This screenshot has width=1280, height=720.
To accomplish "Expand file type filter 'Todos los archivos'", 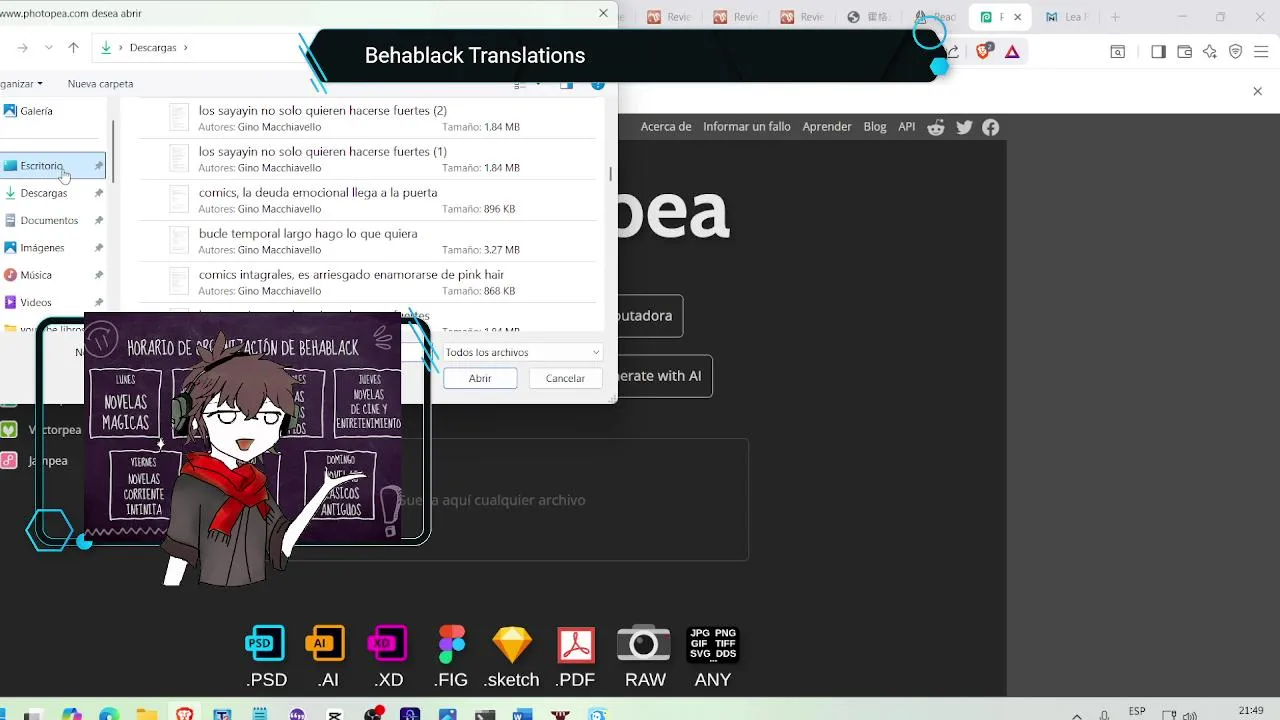I will tap(522, 352).
